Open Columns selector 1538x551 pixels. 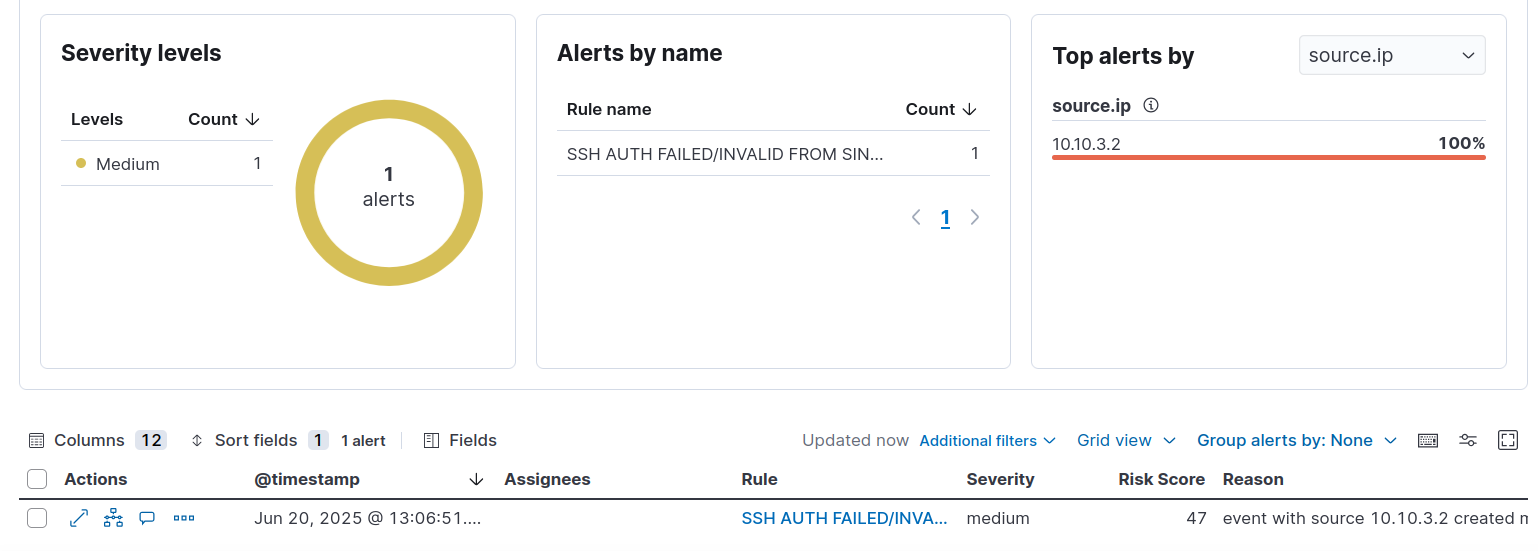[x=96, y=440]
